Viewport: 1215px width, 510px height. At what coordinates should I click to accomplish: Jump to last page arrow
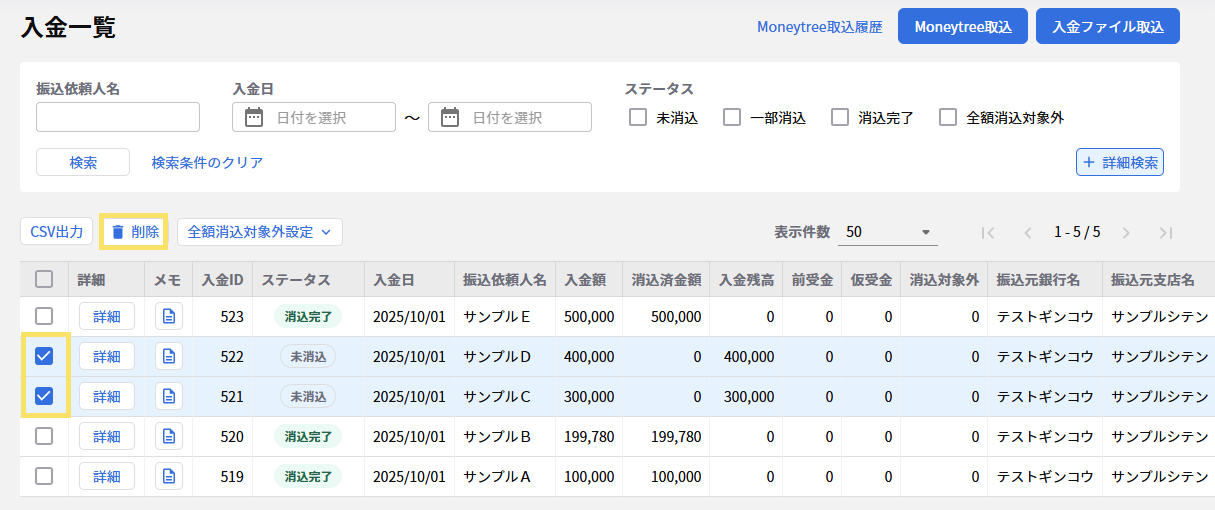pos(1165,232)
